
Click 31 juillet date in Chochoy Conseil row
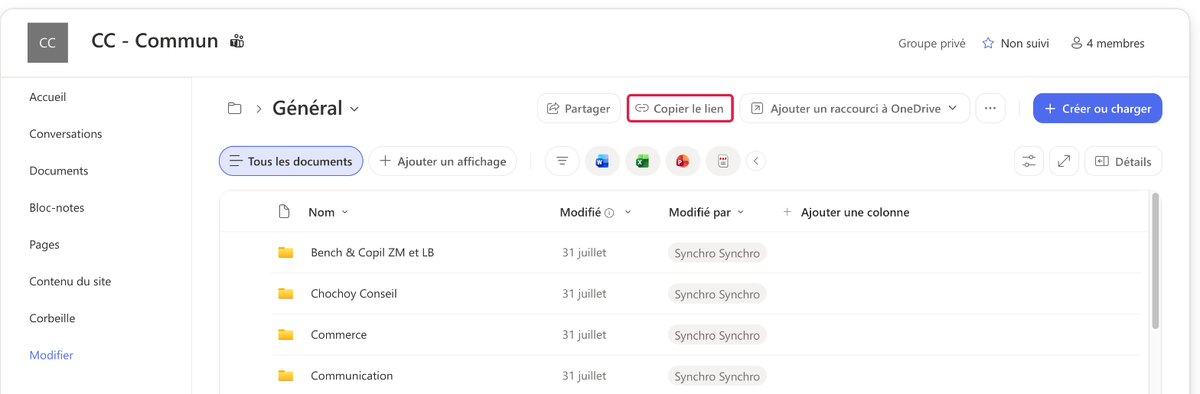click(584, 294)
